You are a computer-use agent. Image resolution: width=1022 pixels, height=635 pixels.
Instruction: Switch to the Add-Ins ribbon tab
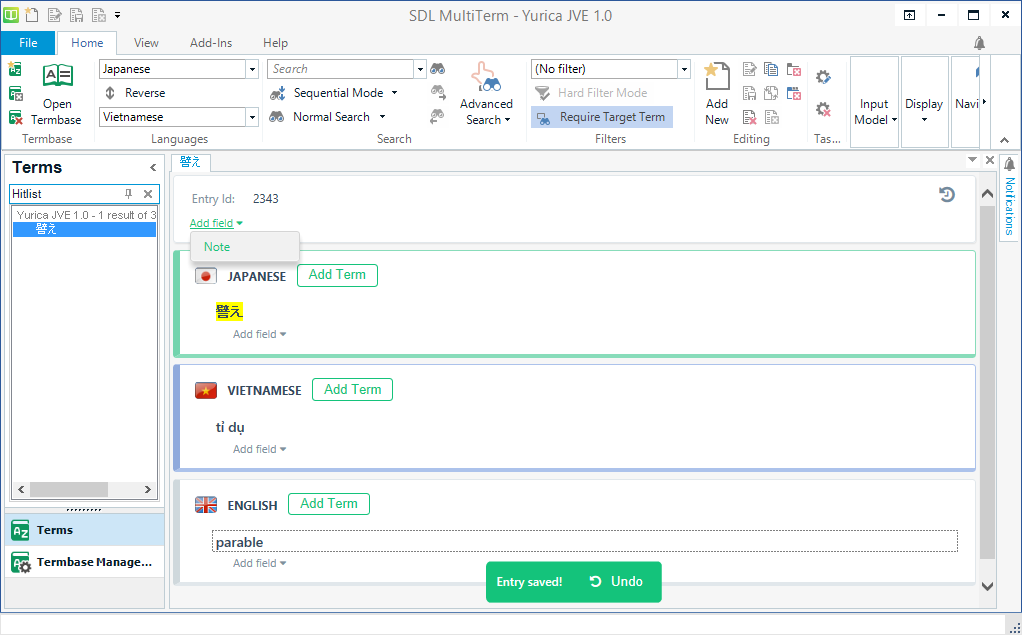pos(211,43)
